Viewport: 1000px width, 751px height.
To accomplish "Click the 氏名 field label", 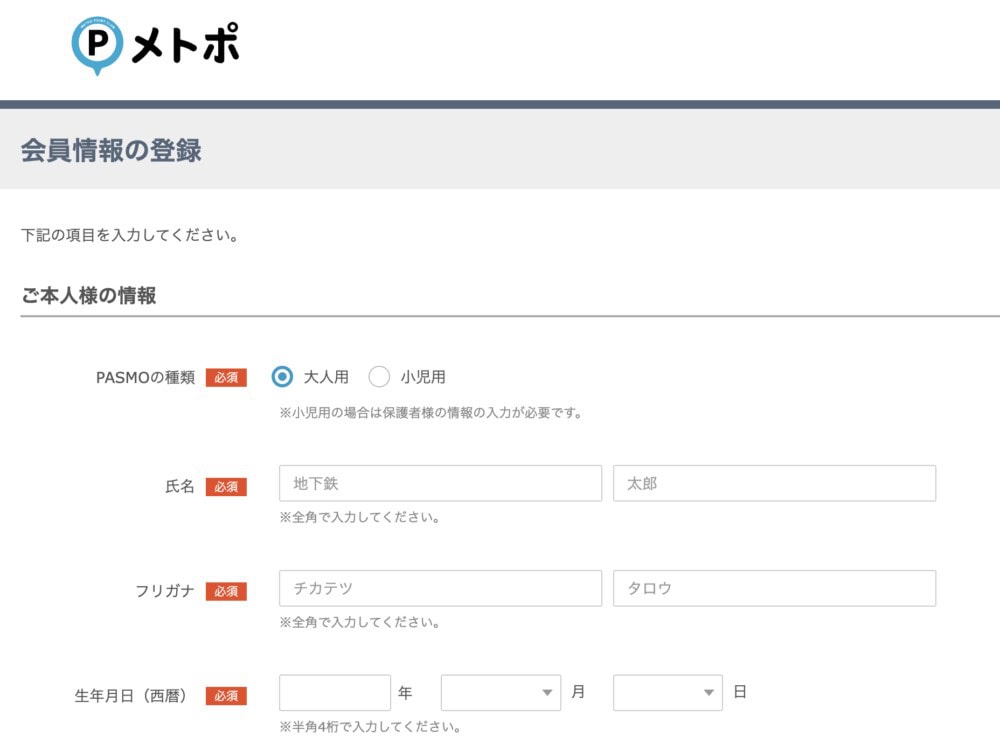I will tap(179, 486).
